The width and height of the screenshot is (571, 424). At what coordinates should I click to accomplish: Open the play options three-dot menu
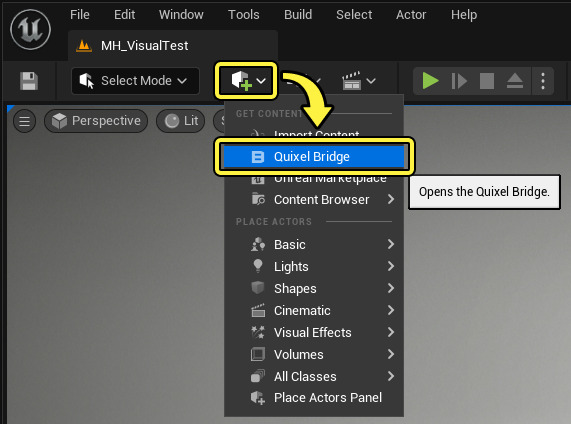coord(543,81)
